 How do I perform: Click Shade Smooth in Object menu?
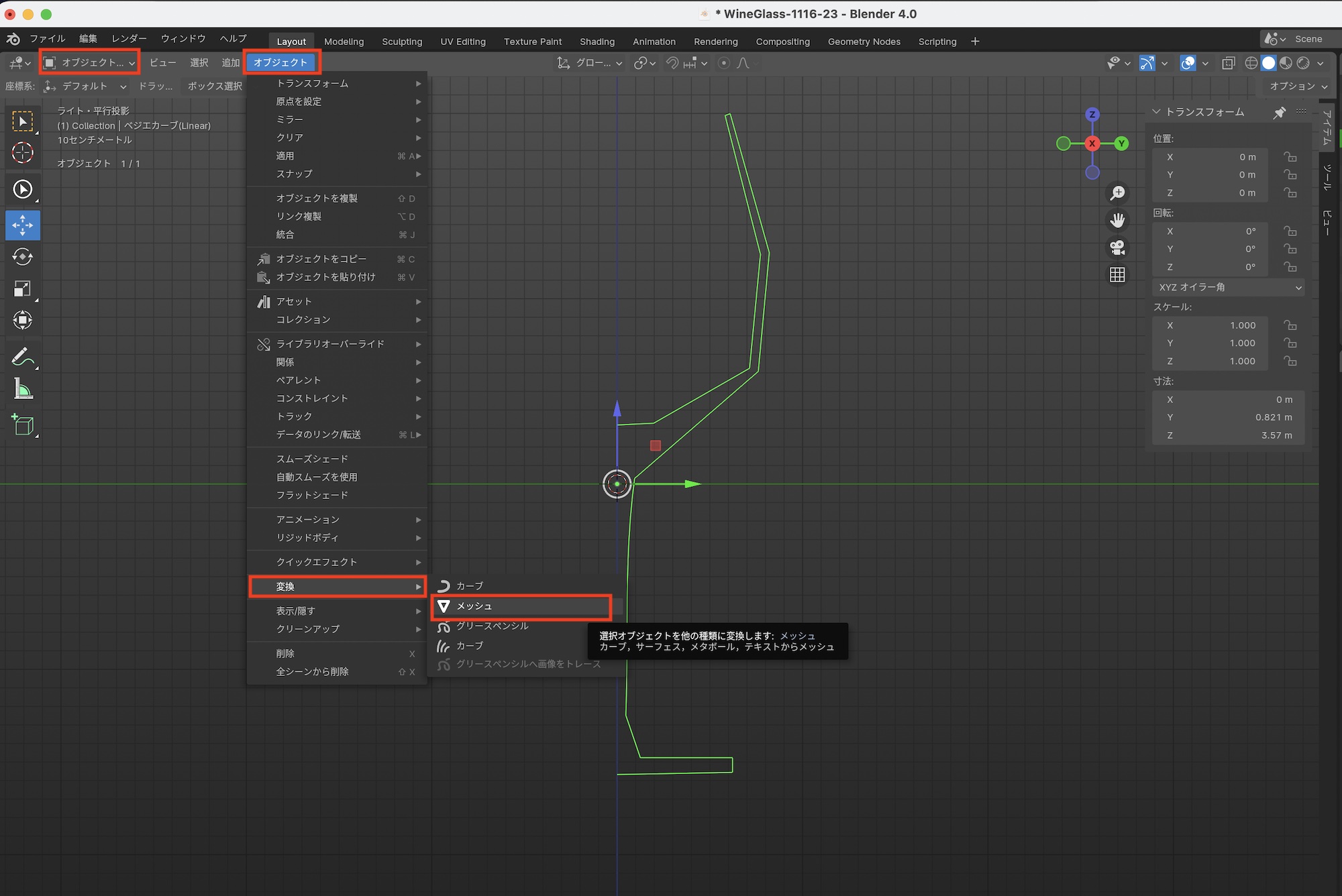312,459
